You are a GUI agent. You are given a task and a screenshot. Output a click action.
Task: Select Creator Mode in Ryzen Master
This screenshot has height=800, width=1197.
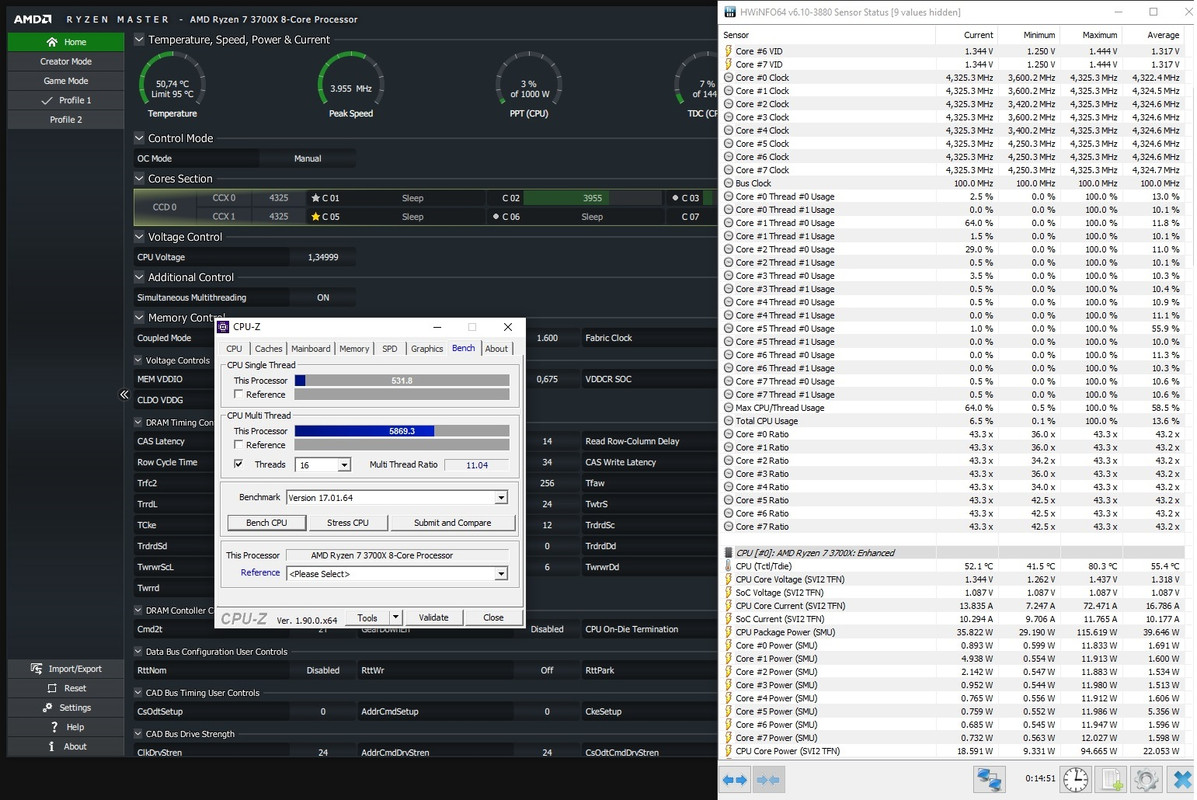(66, 61)
